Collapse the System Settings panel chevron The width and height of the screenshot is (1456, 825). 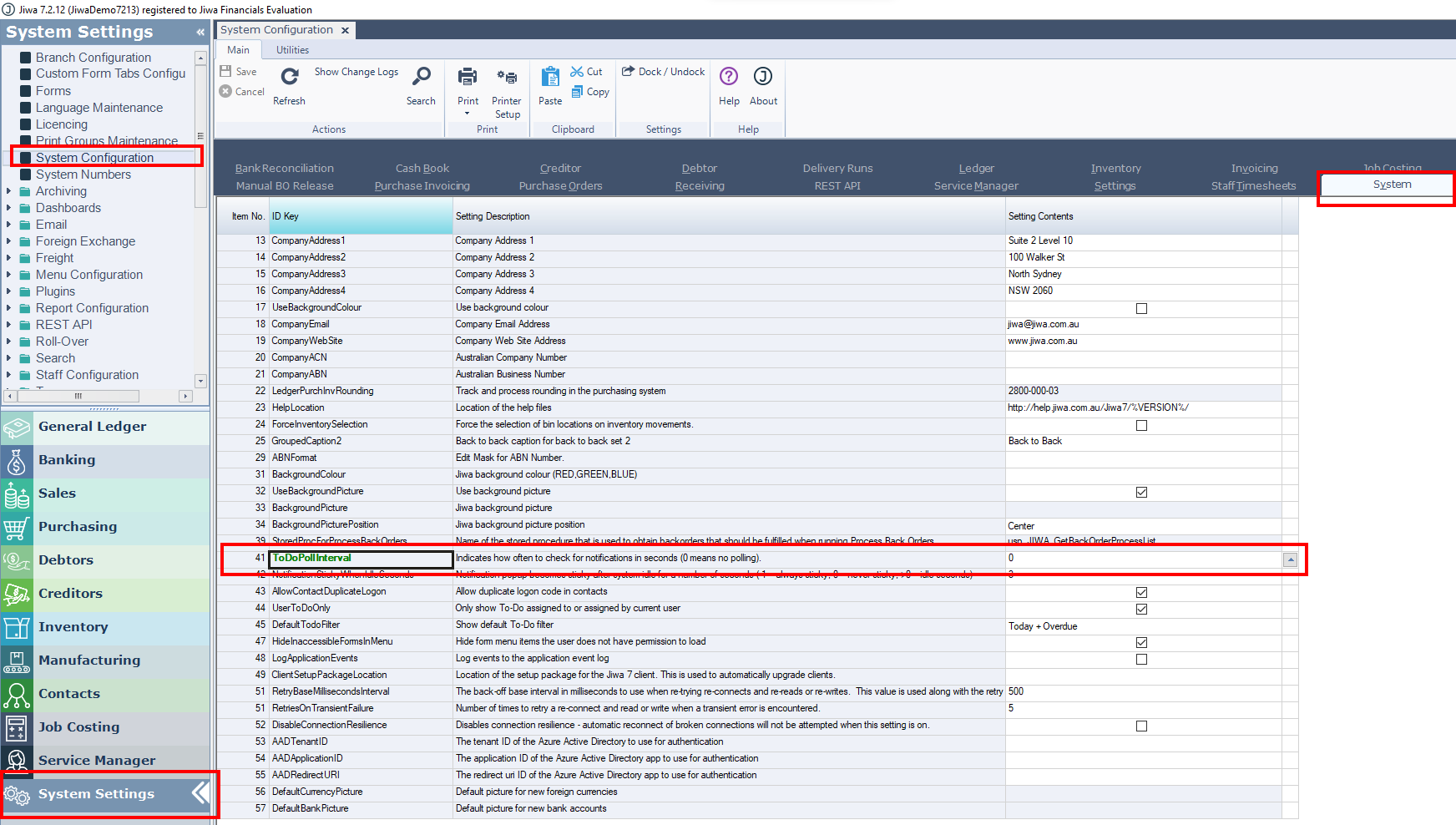200,33
